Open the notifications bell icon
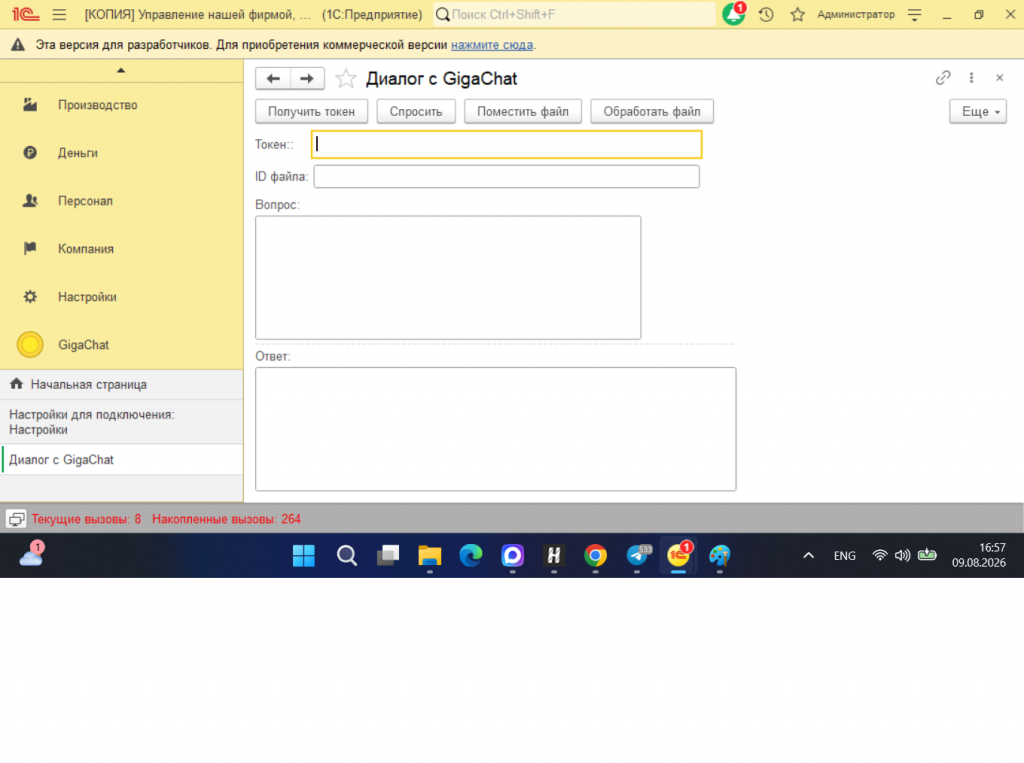 coord(733,14)
